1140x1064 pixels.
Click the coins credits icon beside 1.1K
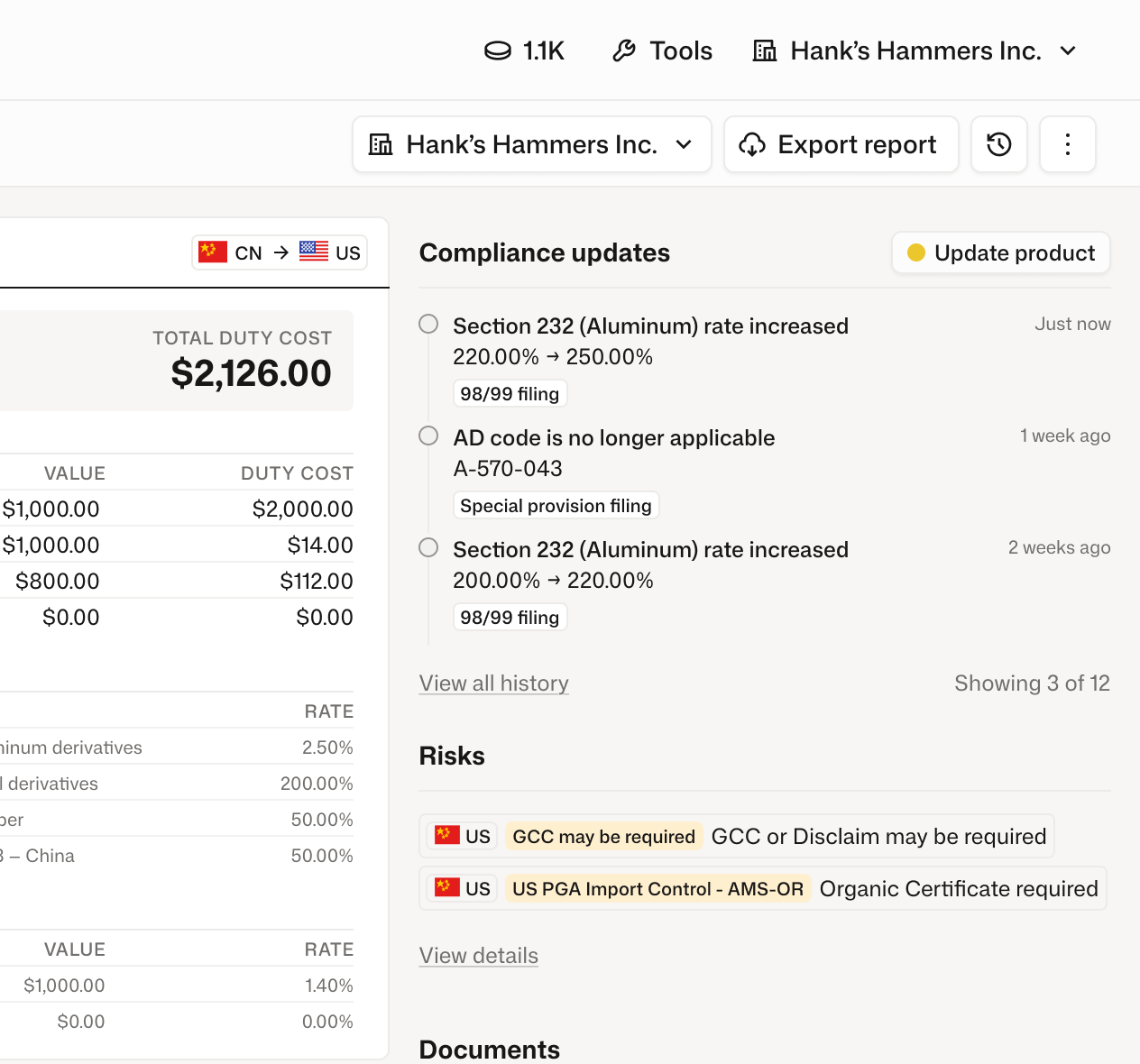498,50
